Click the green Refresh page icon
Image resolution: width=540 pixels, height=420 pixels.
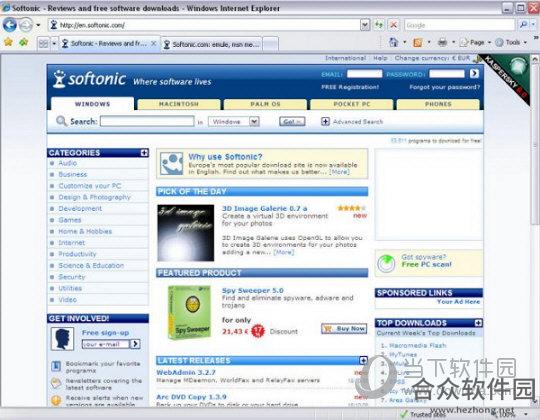coord(379,25)
